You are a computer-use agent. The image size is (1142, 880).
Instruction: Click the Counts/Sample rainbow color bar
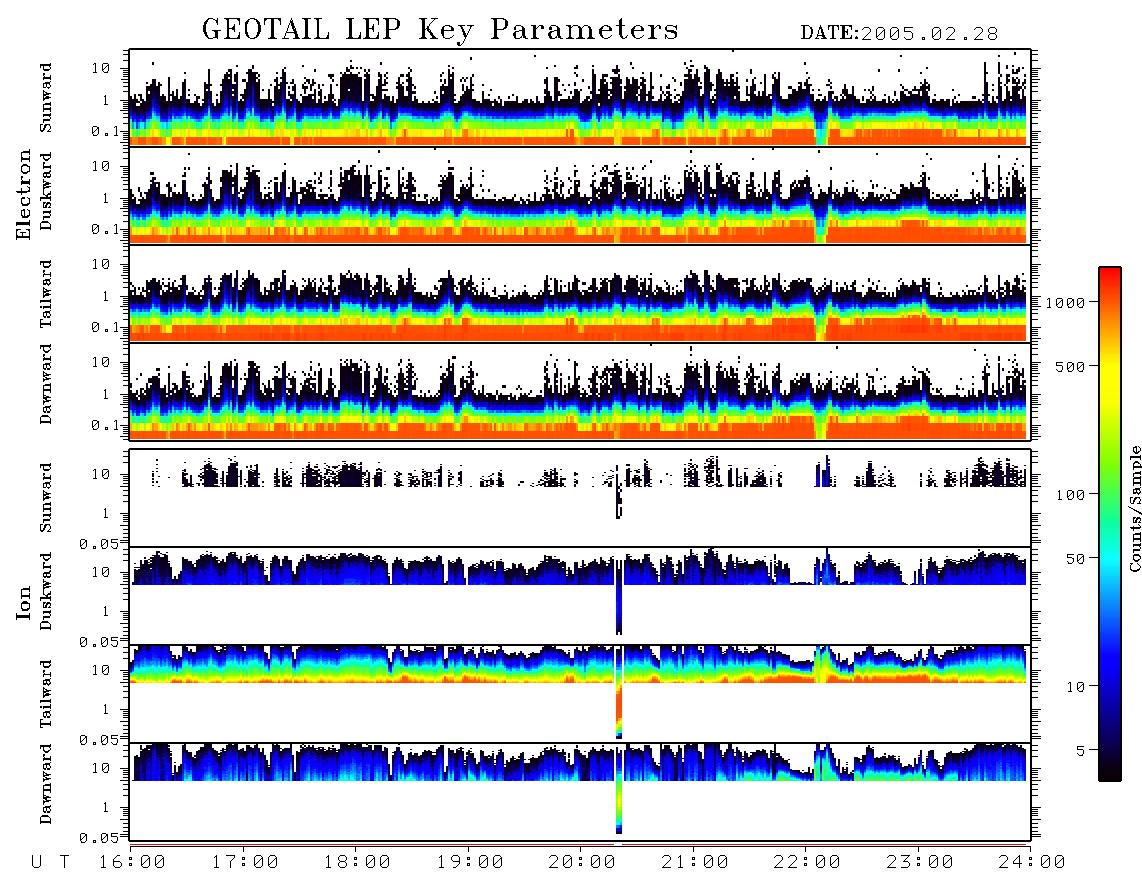pyautogui.click(x=1109, y=524)
